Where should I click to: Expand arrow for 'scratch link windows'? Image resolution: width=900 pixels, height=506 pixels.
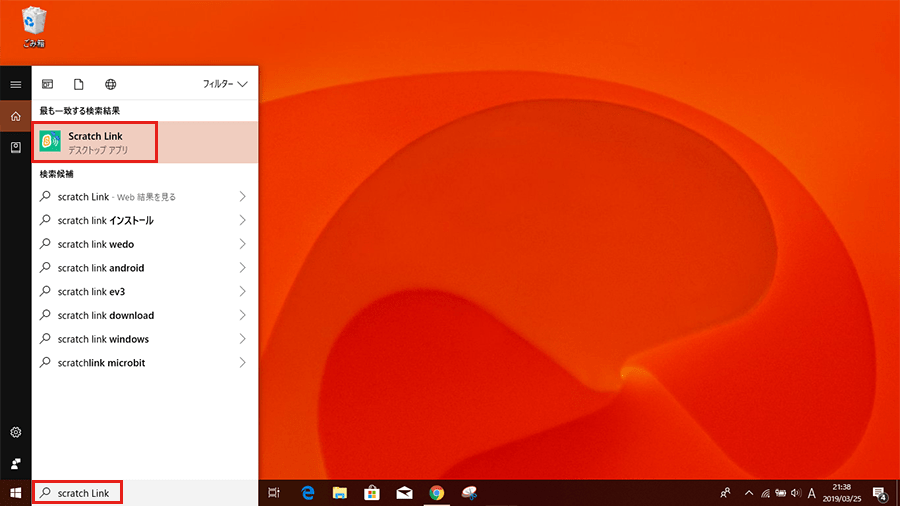point(242,339)
